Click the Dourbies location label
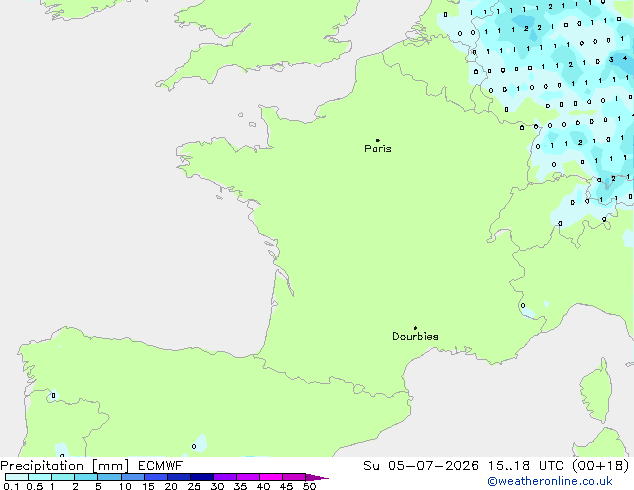The height and width of the screenshot is (490, 634). pos(415,336)
